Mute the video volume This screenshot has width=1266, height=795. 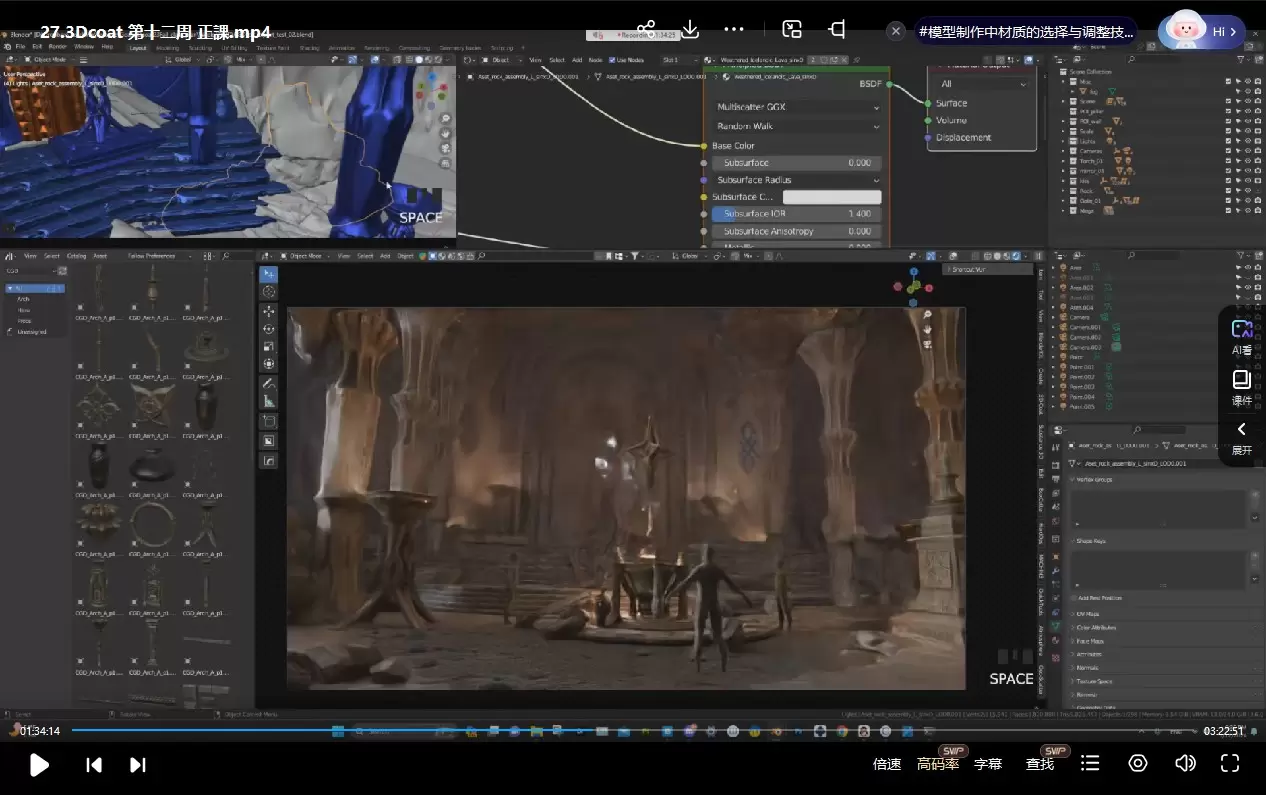pyautogui.click(x=1185, y=764)
